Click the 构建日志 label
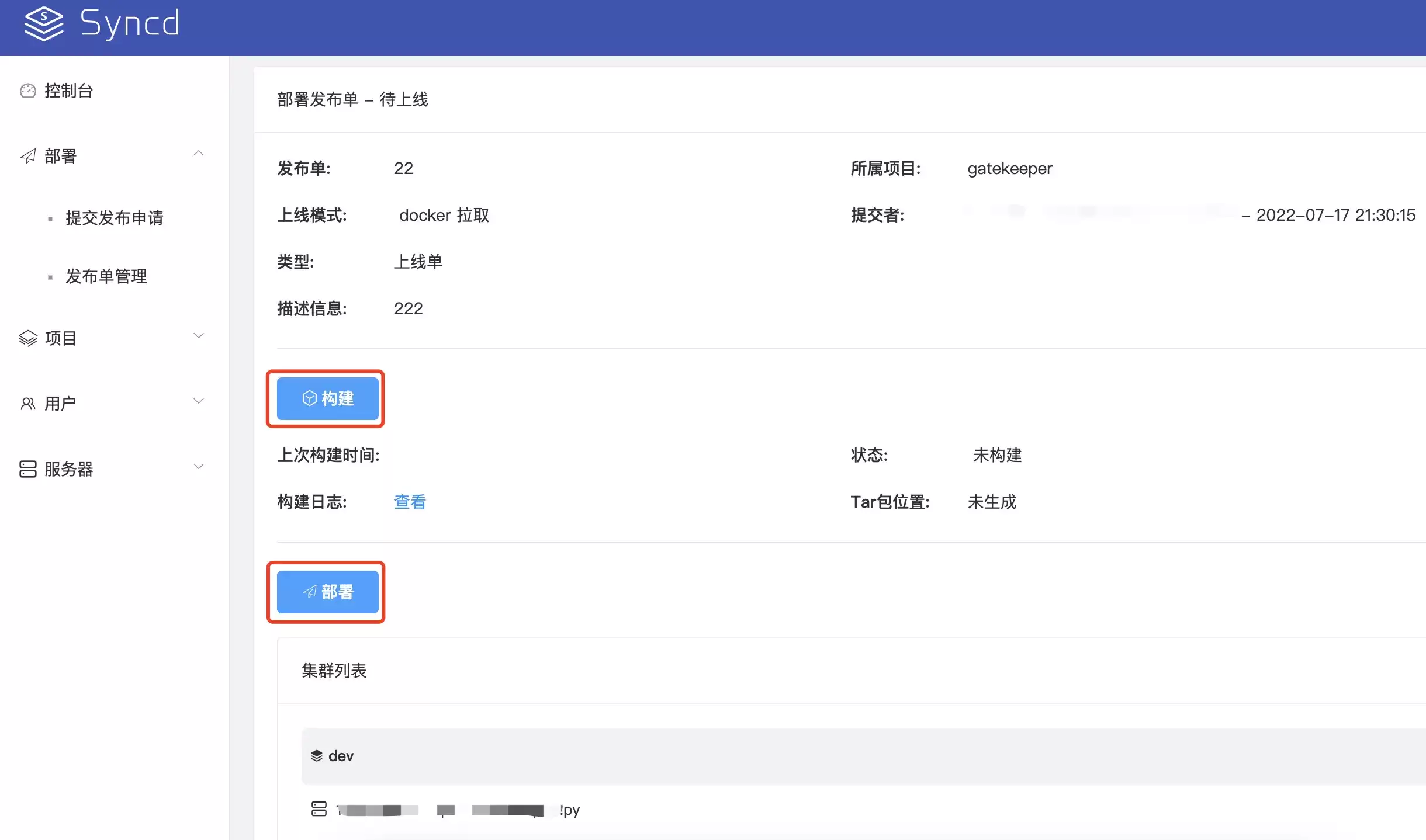 click(x=312, y=502)
